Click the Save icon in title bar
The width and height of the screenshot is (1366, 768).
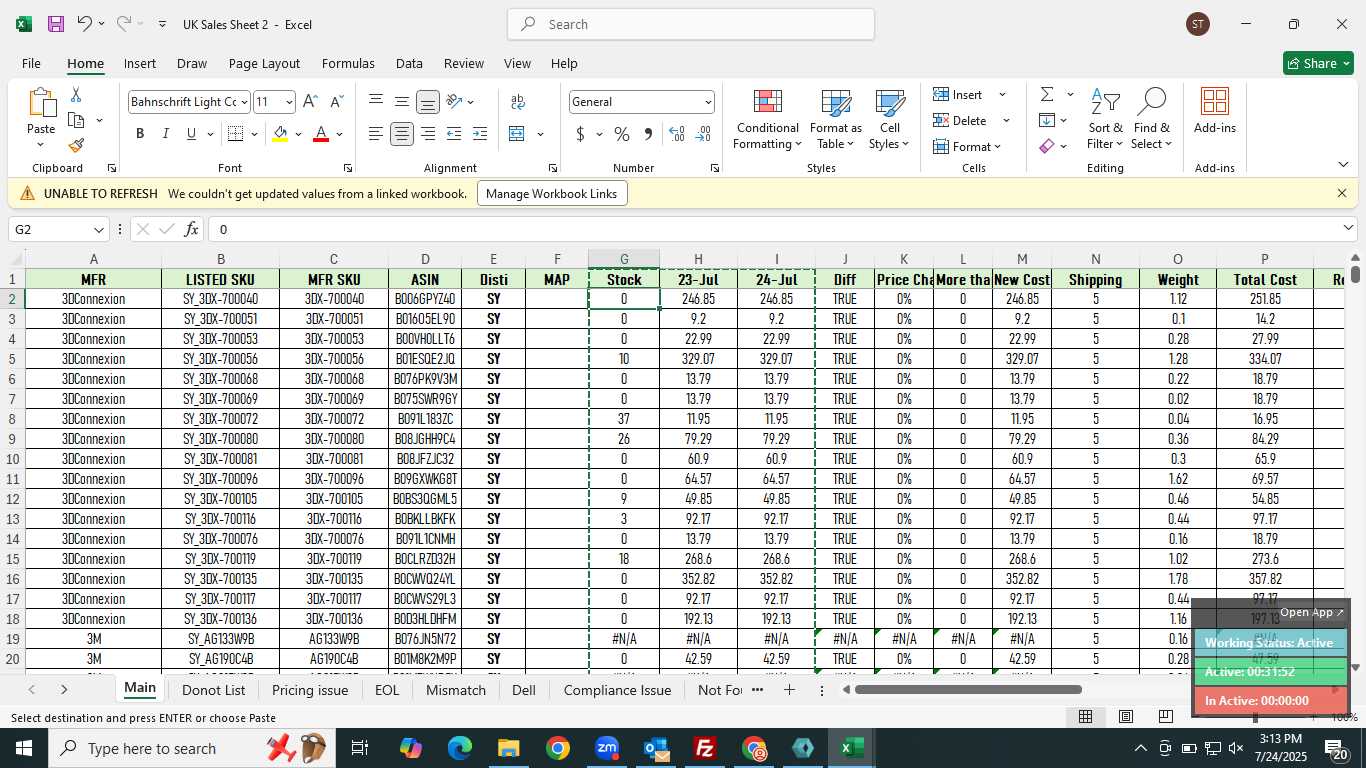pyautogui.click(x=56, y=24)
